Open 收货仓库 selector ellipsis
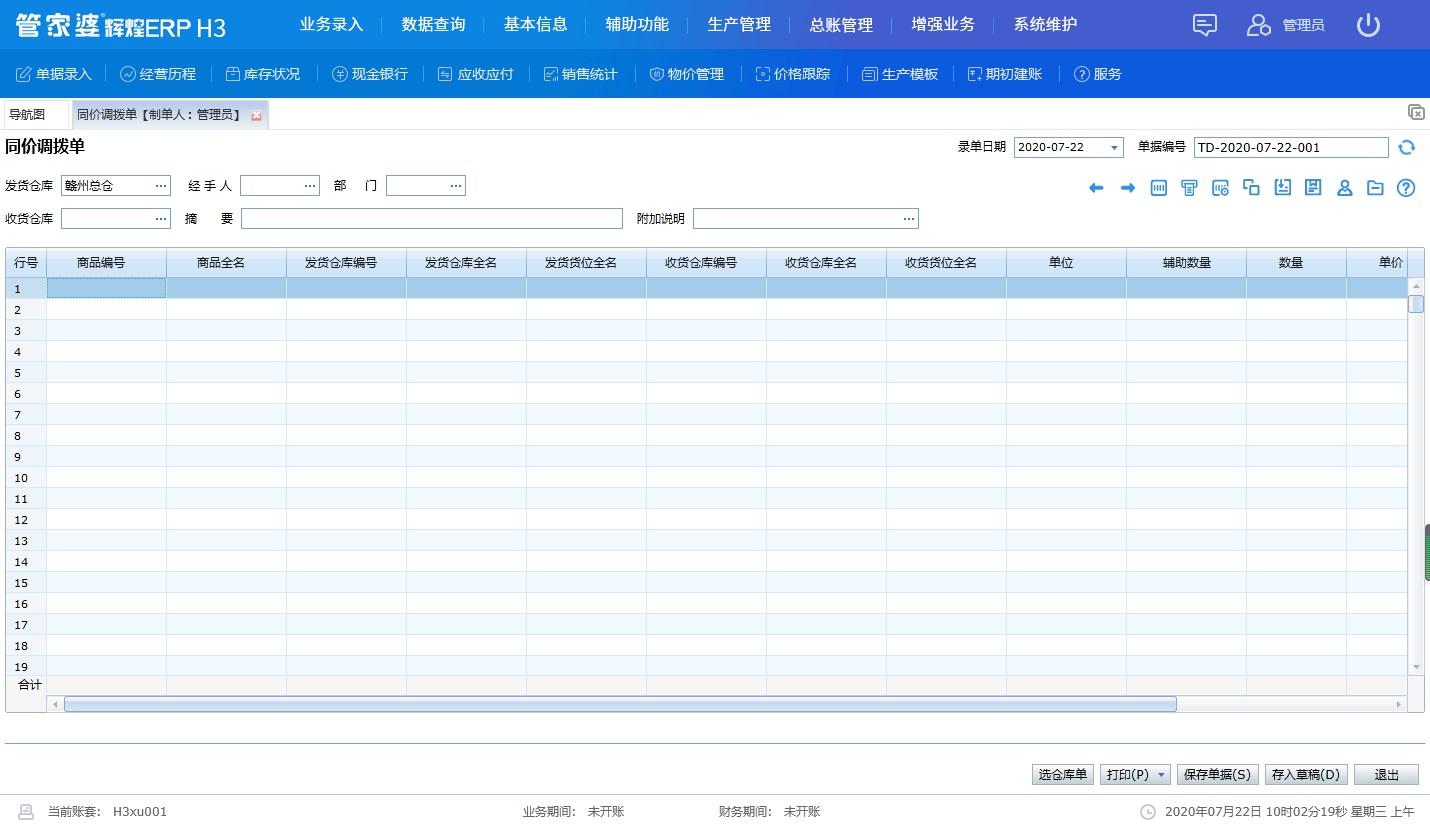1430x827 pixels. coord(161,219)
